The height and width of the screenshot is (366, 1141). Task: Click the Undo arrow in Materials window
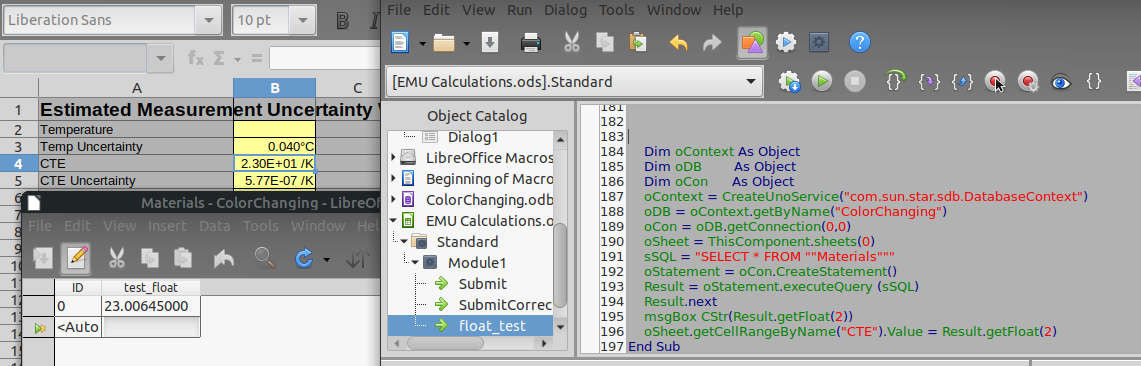(x=223, y=258)
